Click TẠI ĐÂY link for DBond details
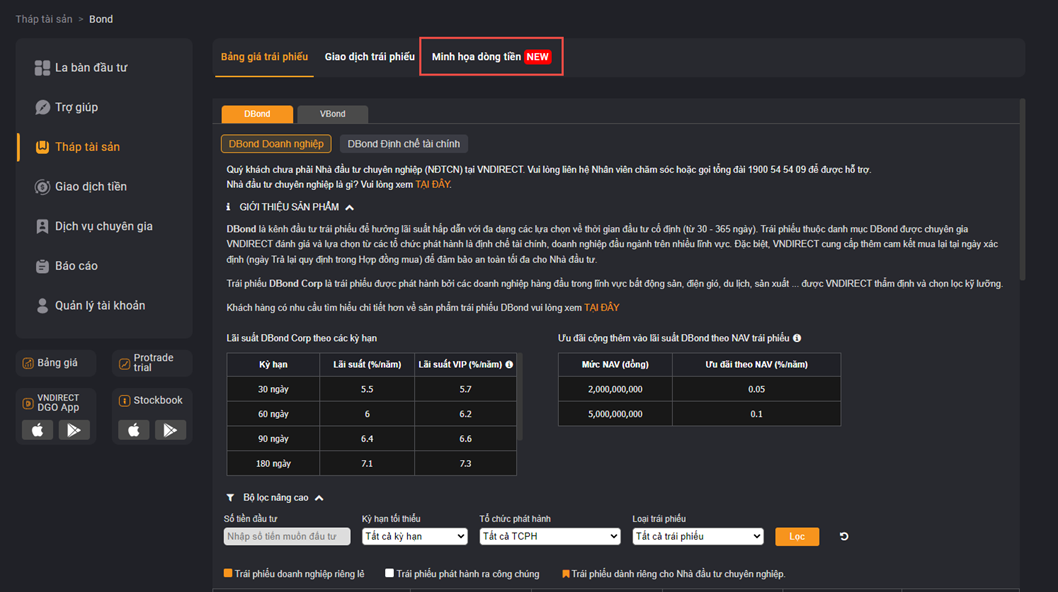Image resolution: width=1058 pixels, height=592 pixels. 601,308
